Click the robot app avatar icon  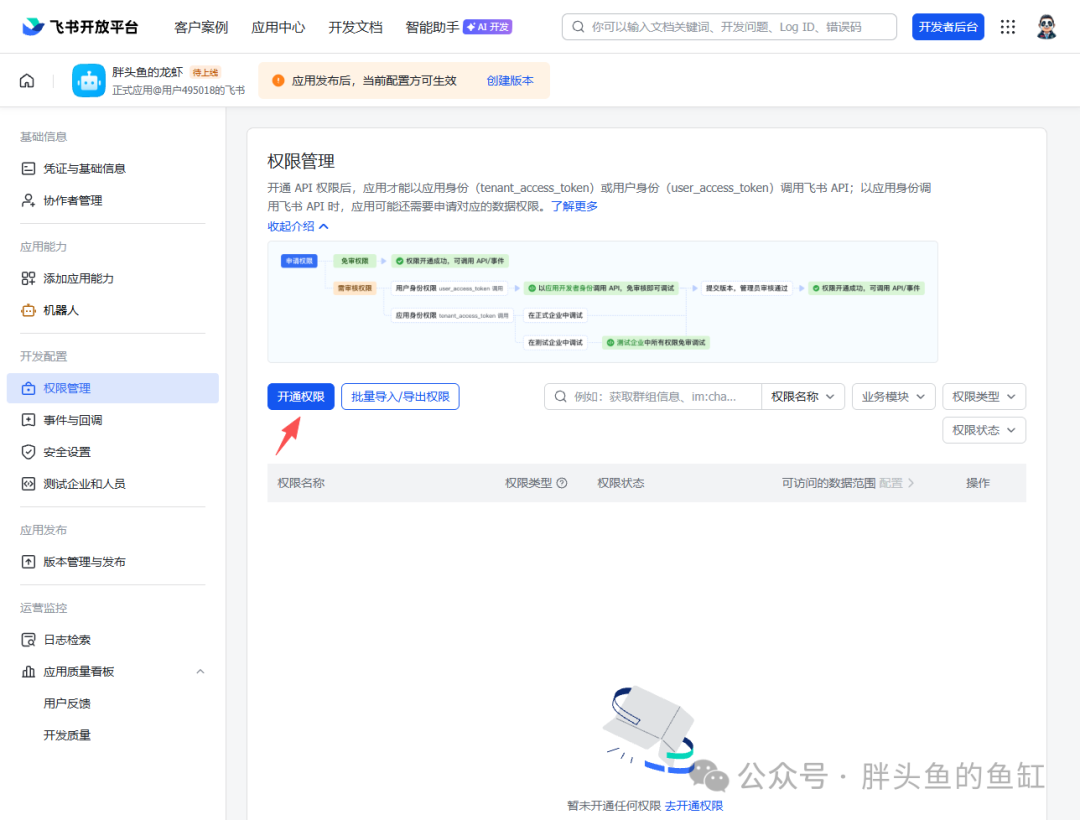tap(89, 81)
